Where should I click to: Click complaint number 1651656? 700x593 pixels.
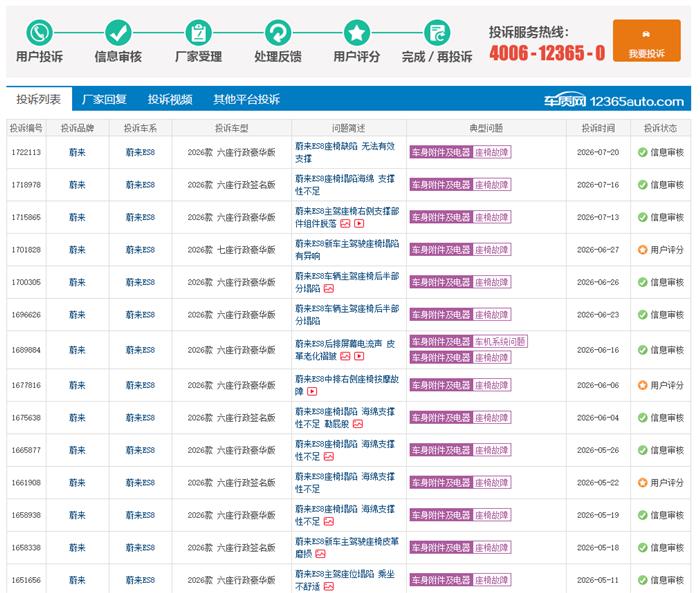[x=26, y=580]
